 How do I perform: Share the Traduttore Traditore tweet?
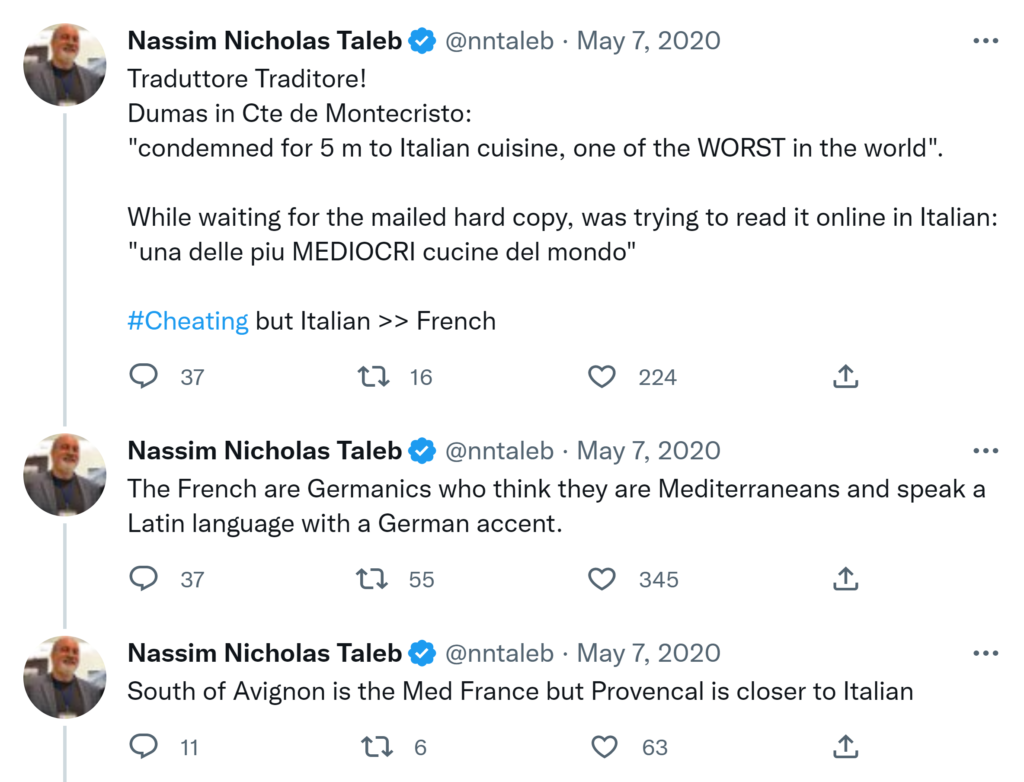pyautogui.click(x=845, y=377)
